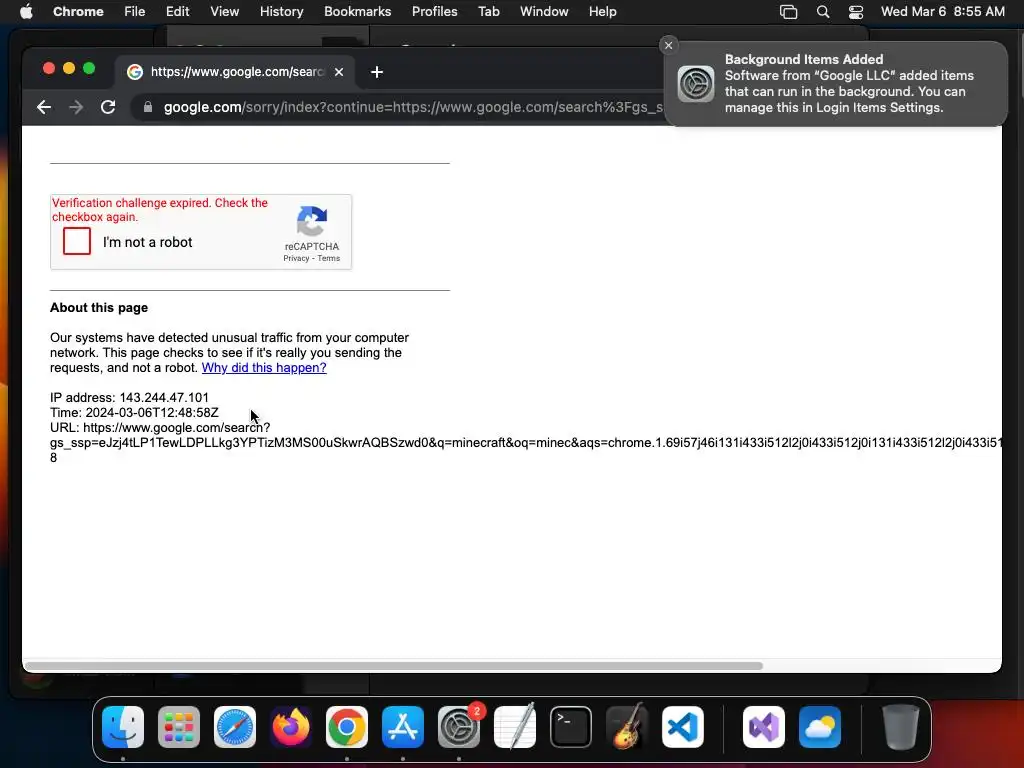Open TextEdit from the Dock

point(515,727)
